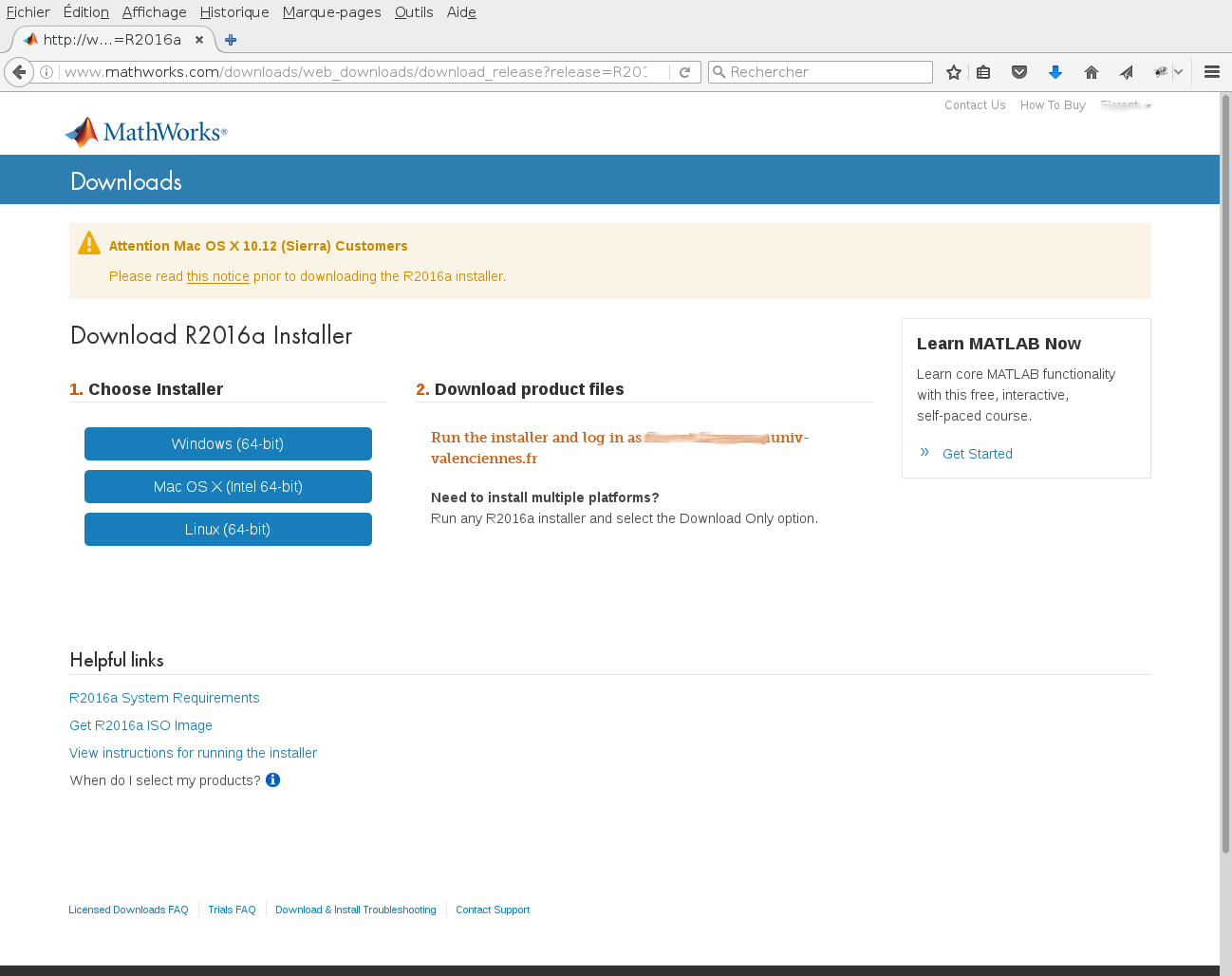Screen dimensions: 1232x976
Task: Click the warning triangle icon
Action: [89, 244]
